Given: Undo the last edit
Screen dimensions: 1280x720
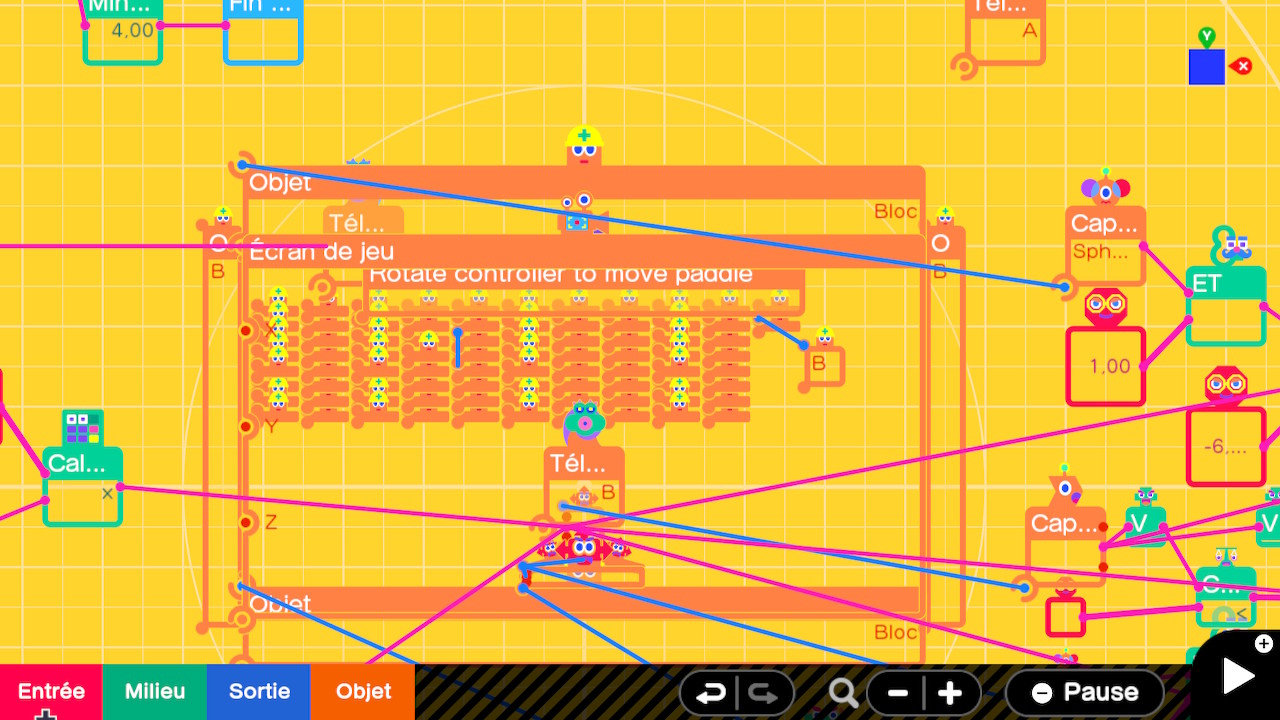Looking at the screenshot, I should [x=711, y=692].
